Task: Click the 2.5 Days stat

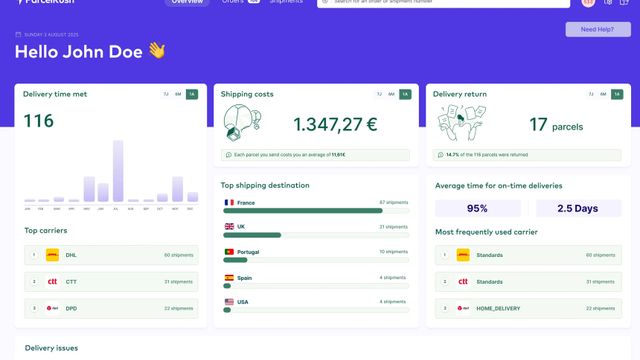Action: click(578, 209)
